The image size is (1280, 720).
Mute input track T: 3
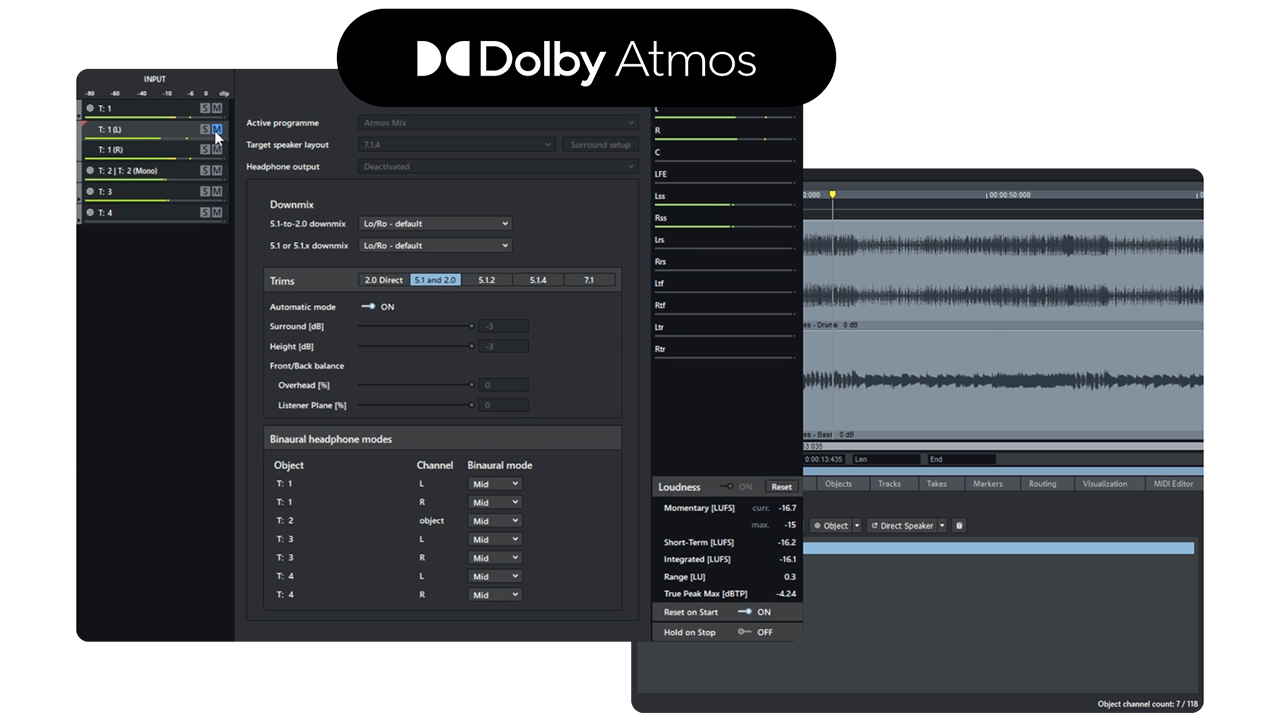click(217, 191)
